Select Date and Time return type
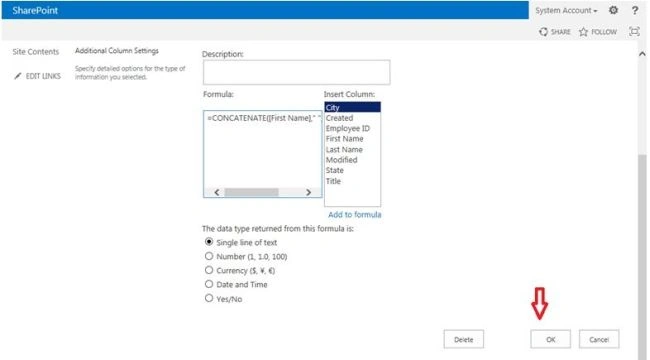Viewport: 650px width, 360px height. pos(209,284)
